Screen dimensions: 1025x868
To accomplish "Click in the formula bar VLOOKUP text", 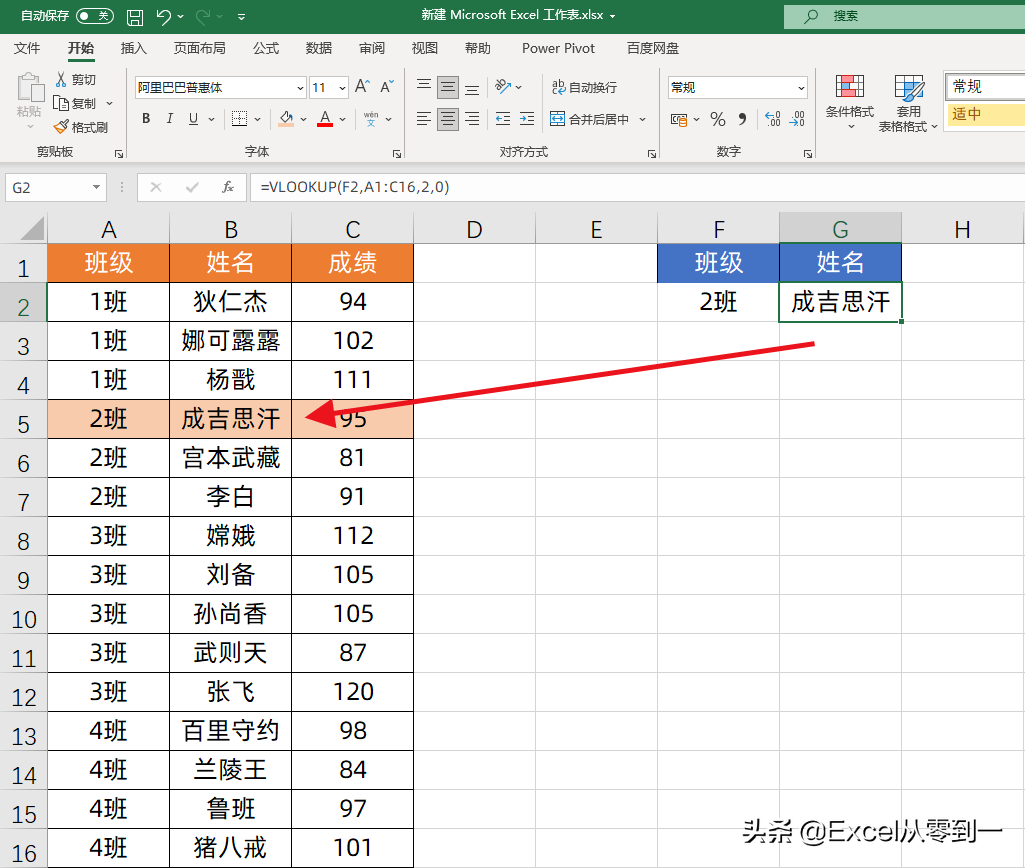I will coord(355,188).
